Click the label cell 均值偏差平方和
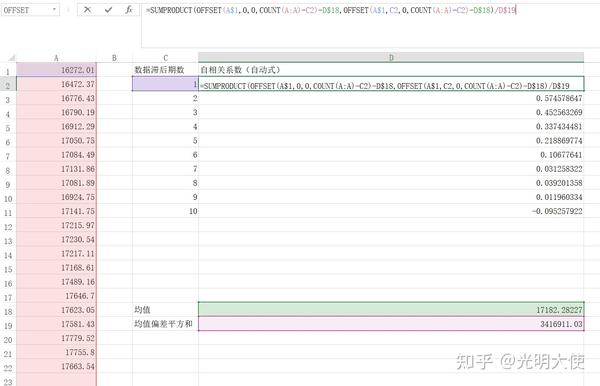 click(x=165, y=324)
